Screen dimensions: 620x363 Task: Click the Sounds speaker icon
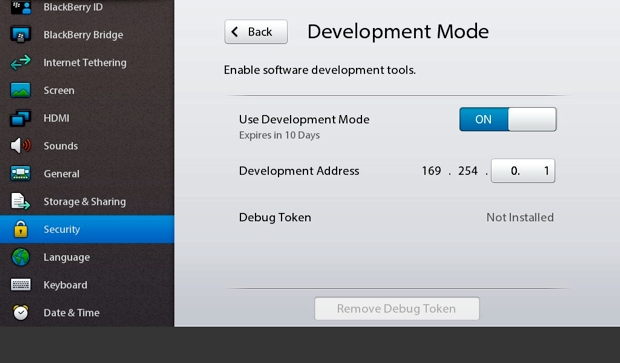21,146
